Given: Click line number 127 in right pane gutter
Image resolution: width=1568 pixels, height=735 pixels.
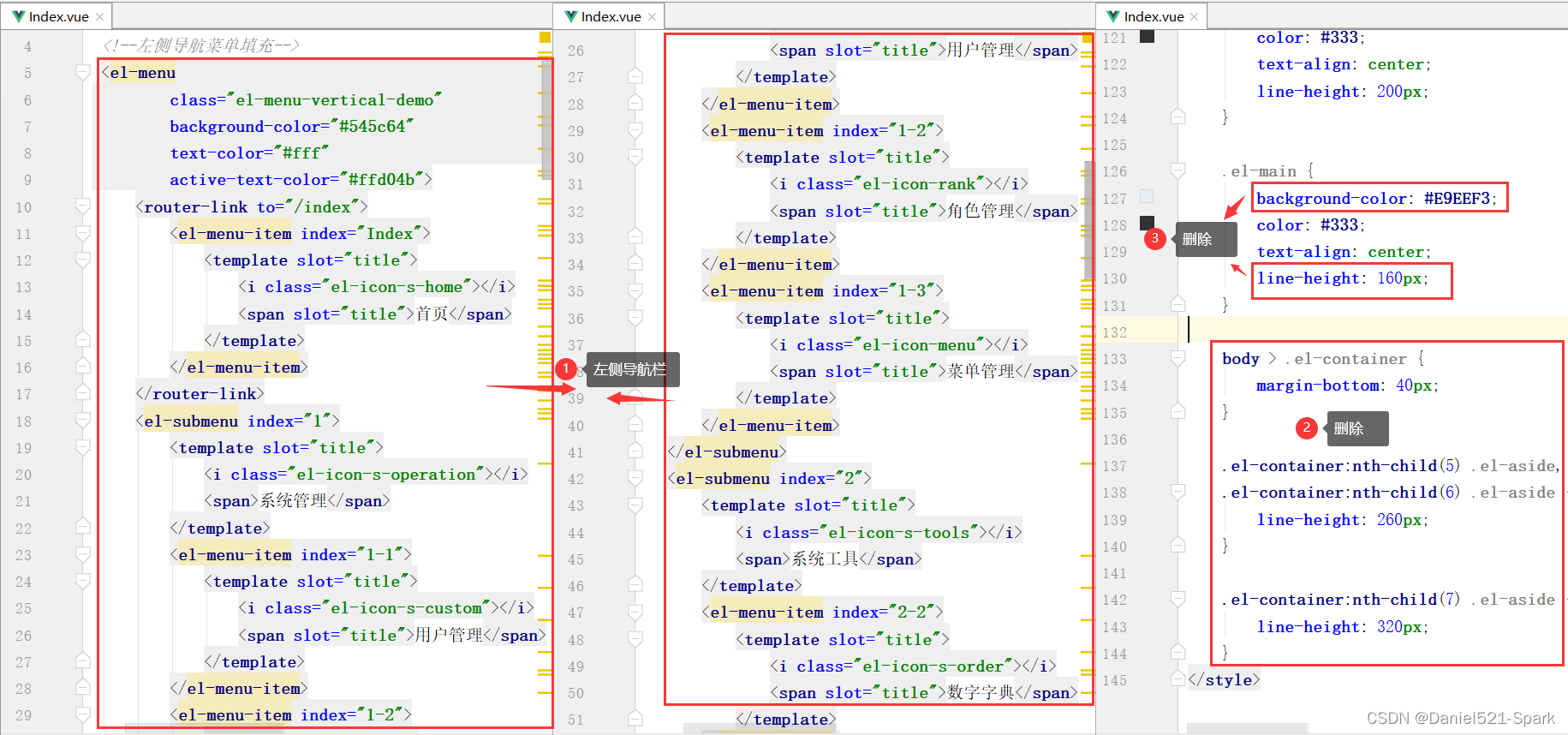Looking at the screenshot, I should [x=1114, y=198].
